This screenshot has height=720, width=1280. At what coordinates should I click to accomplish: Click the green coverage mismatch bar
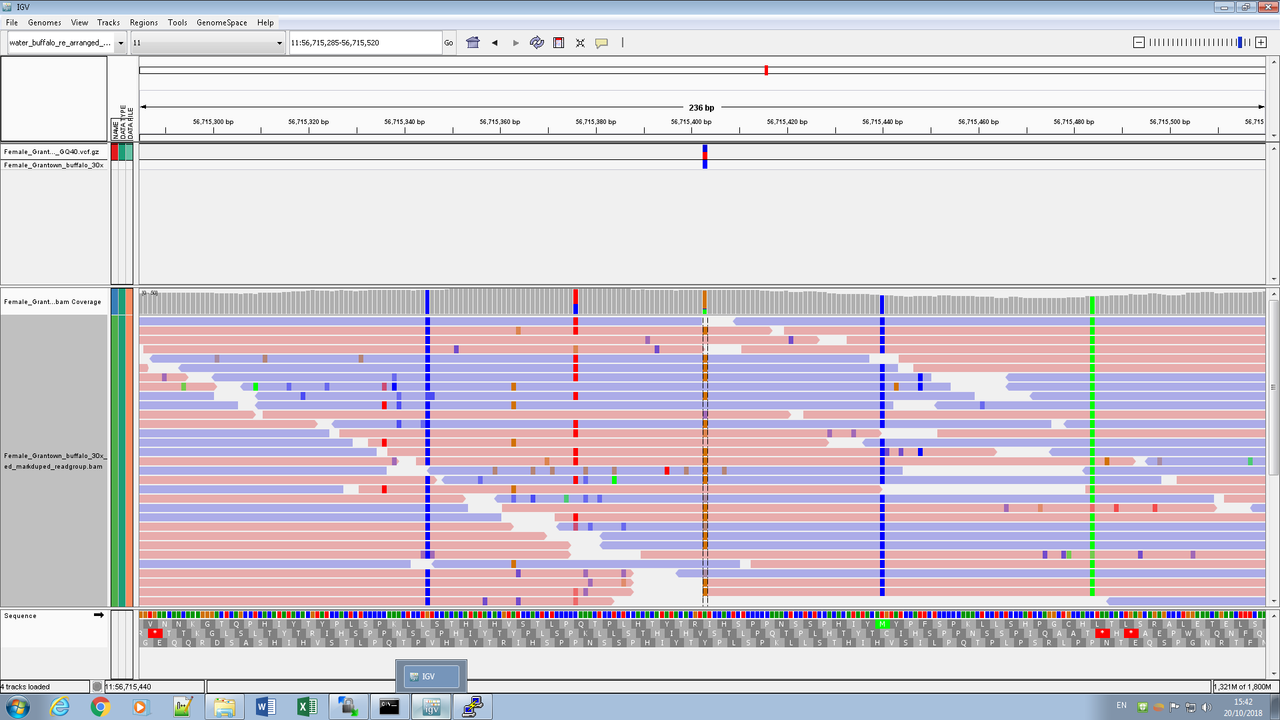(1092, 304)
